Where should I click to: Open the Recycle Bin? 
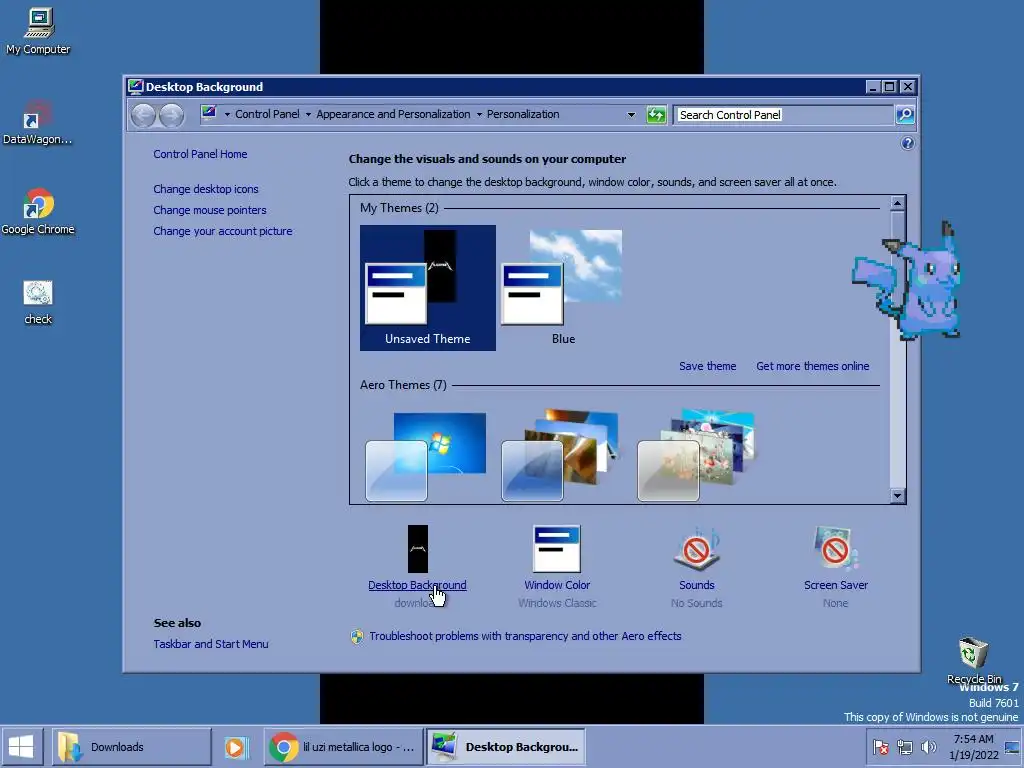[x=974, y=660]
